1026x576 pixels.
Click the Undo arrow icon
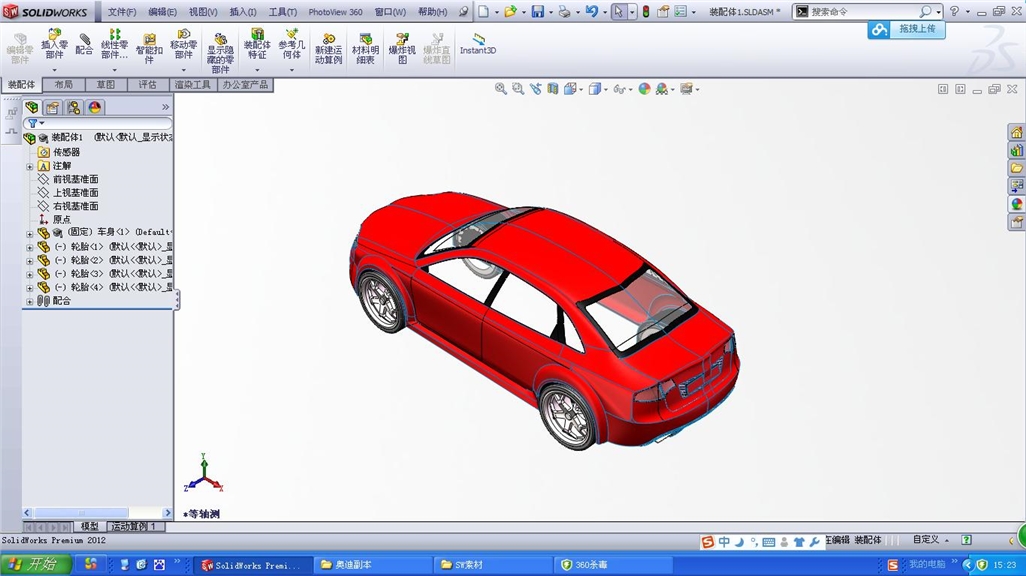click(x=592, y=12)
